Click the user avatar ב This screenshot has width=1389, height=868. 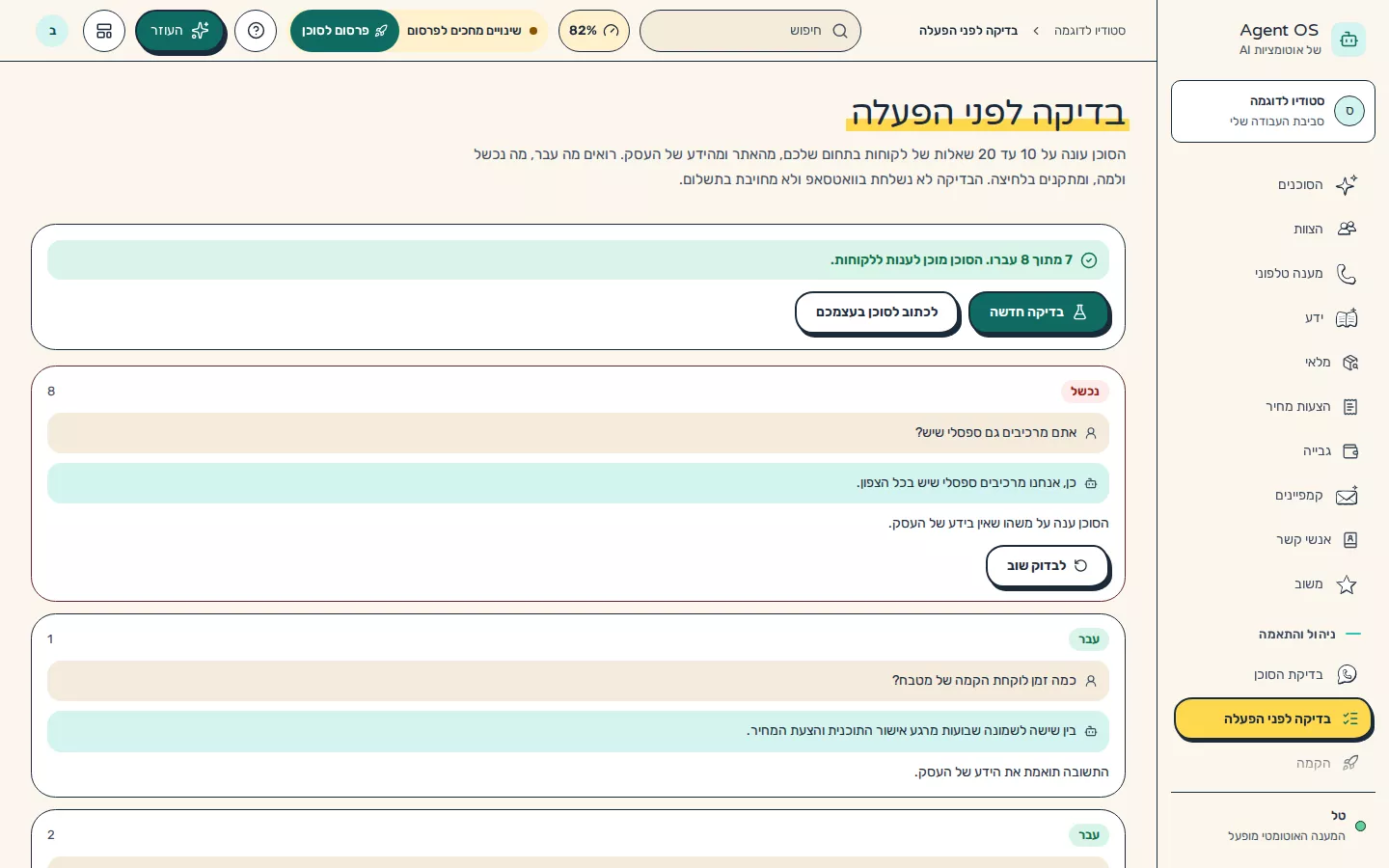pos(52,31)
